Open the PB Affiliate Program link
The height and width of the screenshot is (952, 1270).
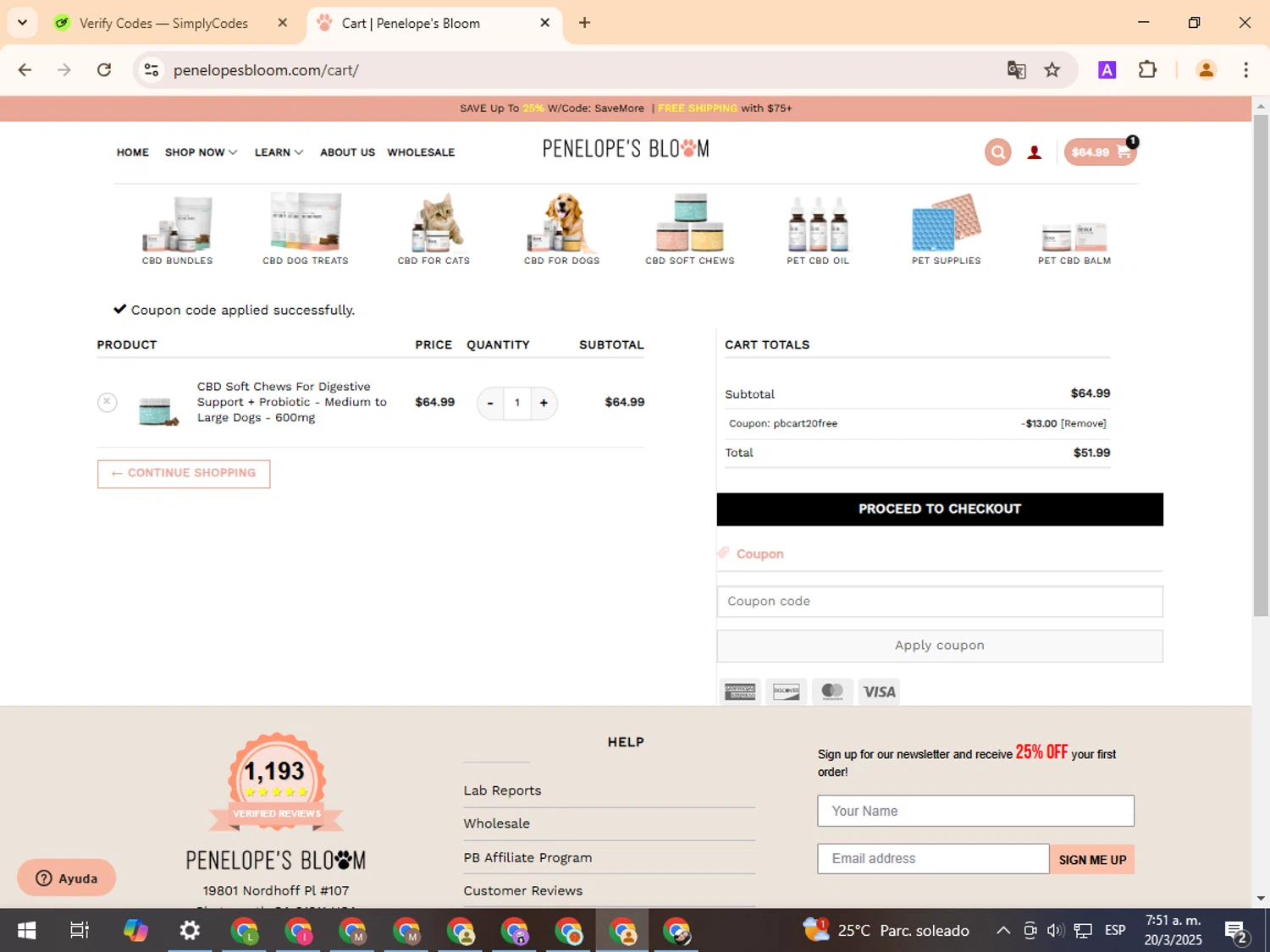527,857
